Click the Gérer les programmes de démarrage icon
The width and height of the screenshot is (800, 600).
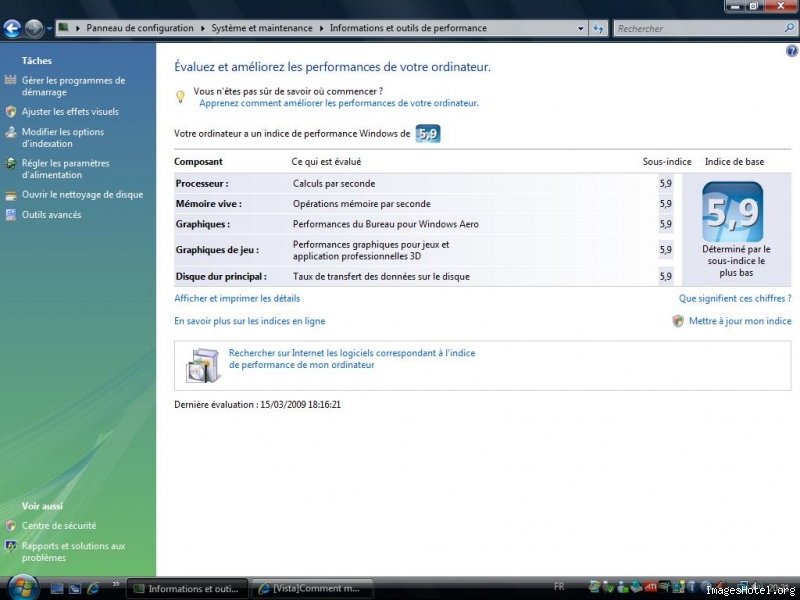[x=10, y=80]
